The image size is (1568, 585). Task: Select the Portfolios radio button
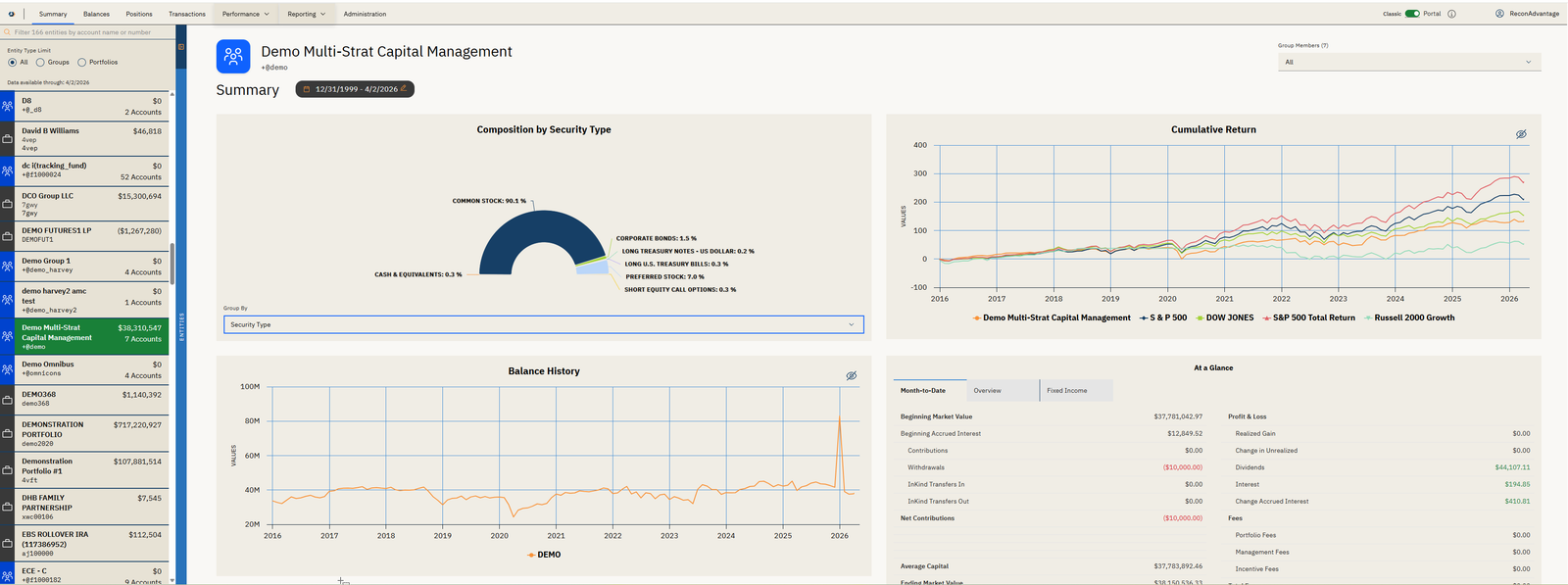[81, 62]
